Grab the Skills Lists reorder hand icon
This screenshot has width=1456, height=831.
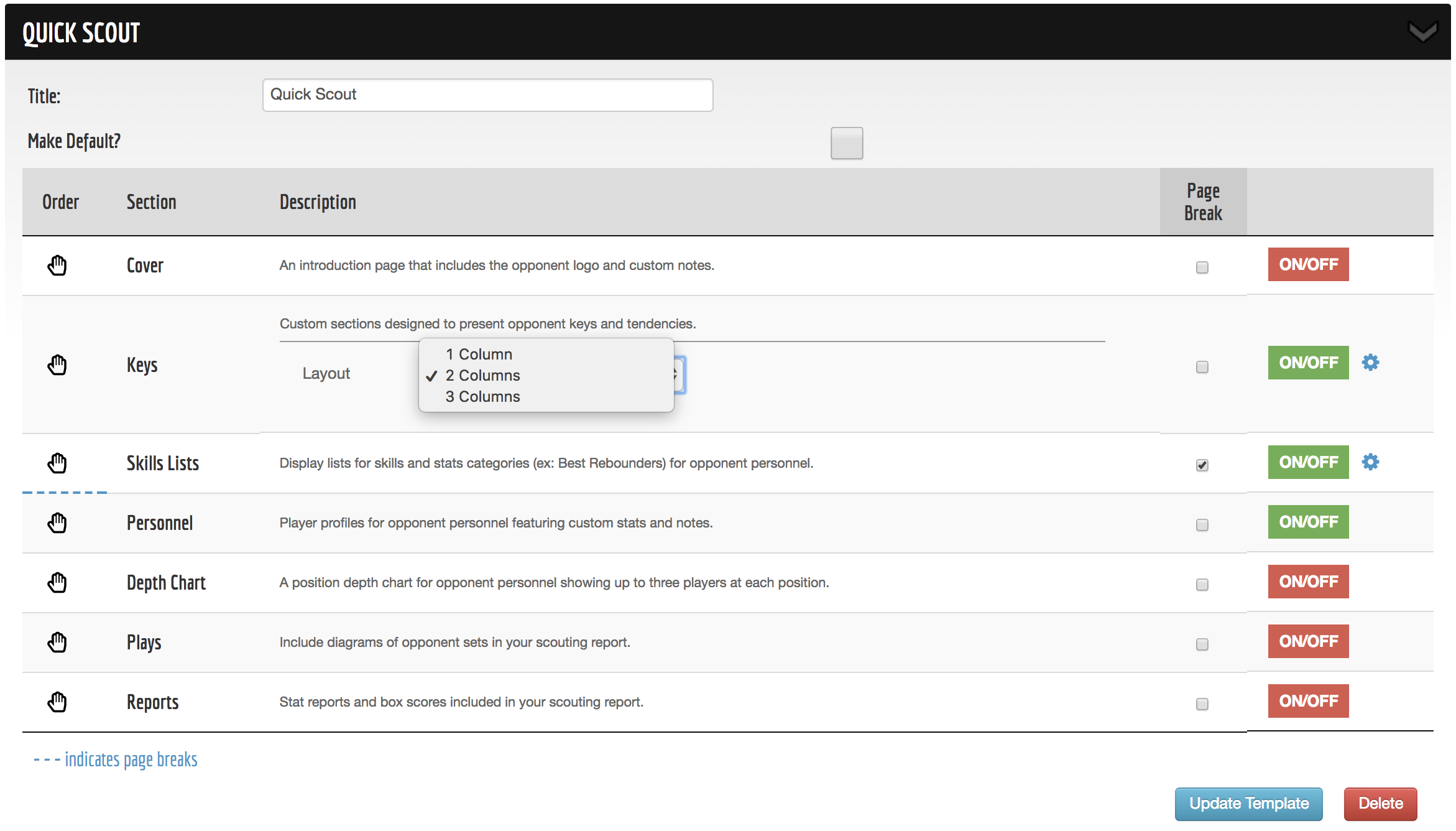point(57,463)
